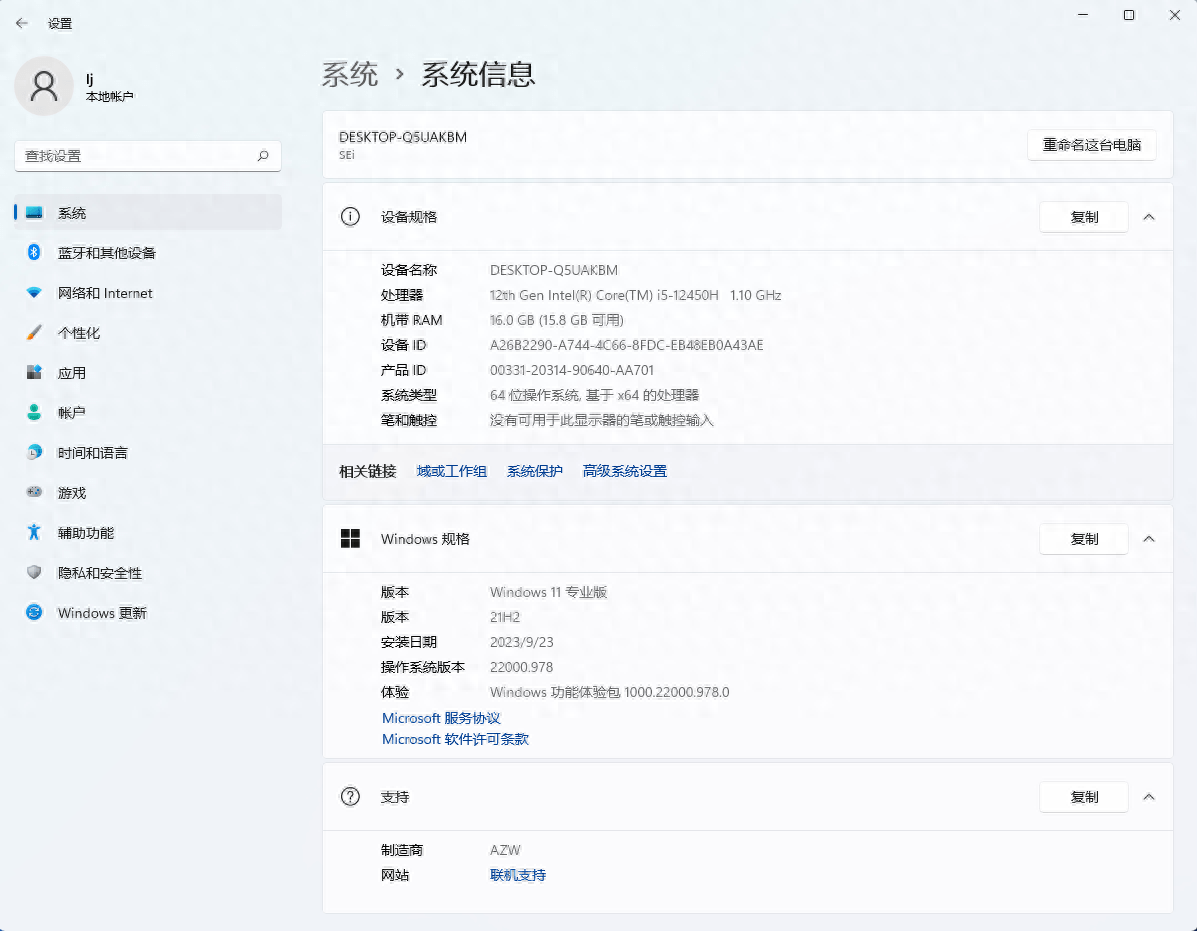Focus the 查找设置 search field
The image size is (1197, 931).
point(148,156)
